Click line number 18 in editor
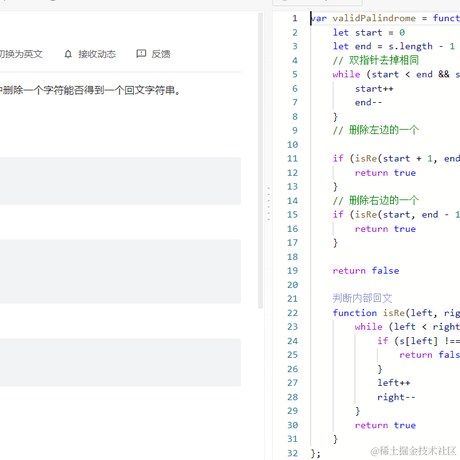The image size is (460, 460). pos(292,257)
